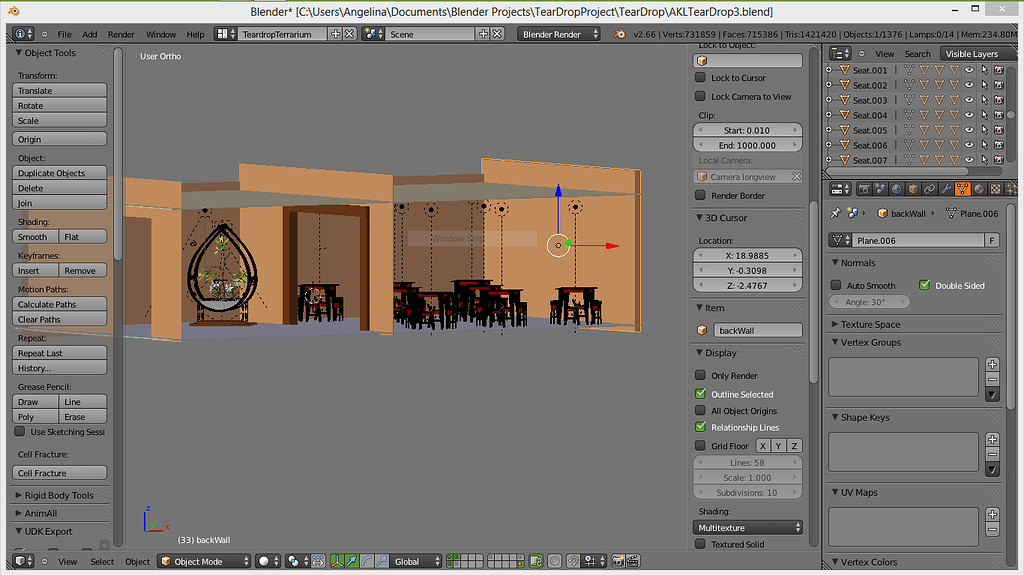Enable the Only Render checkbox

click(x=700, y=375)
